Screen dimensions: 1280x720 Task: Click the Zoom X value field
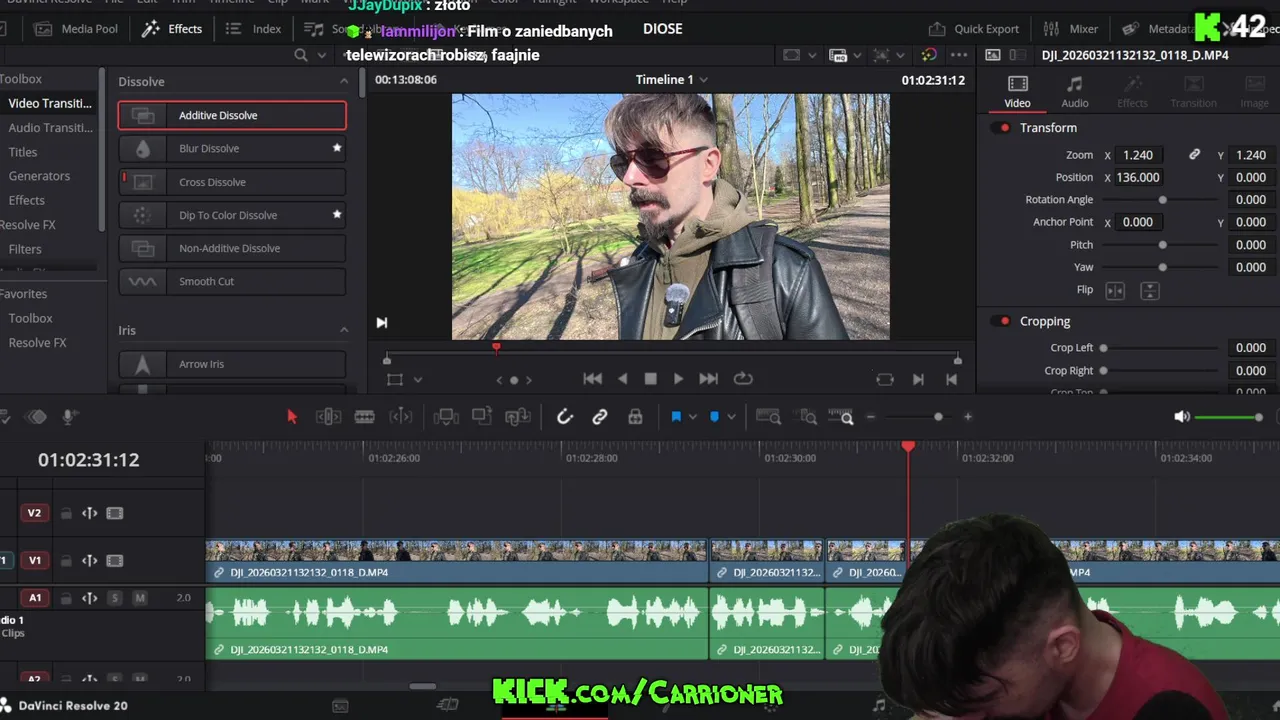(1138, 155)
